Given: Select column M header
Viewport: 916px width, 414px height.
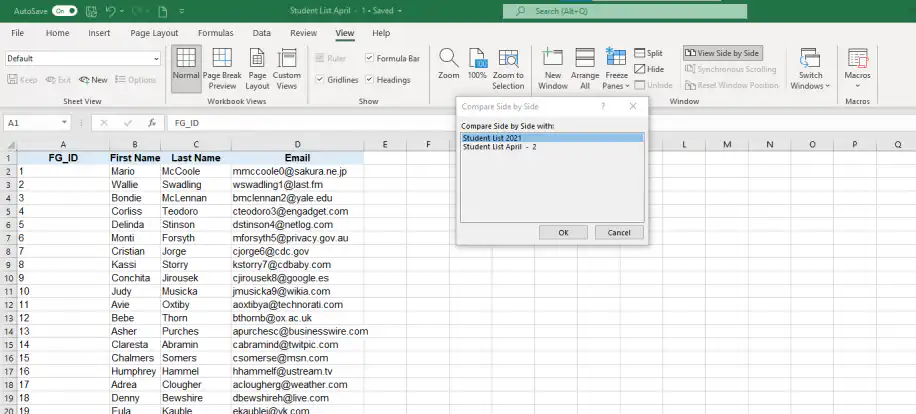Looking at the screenshot, I should 727,145.
